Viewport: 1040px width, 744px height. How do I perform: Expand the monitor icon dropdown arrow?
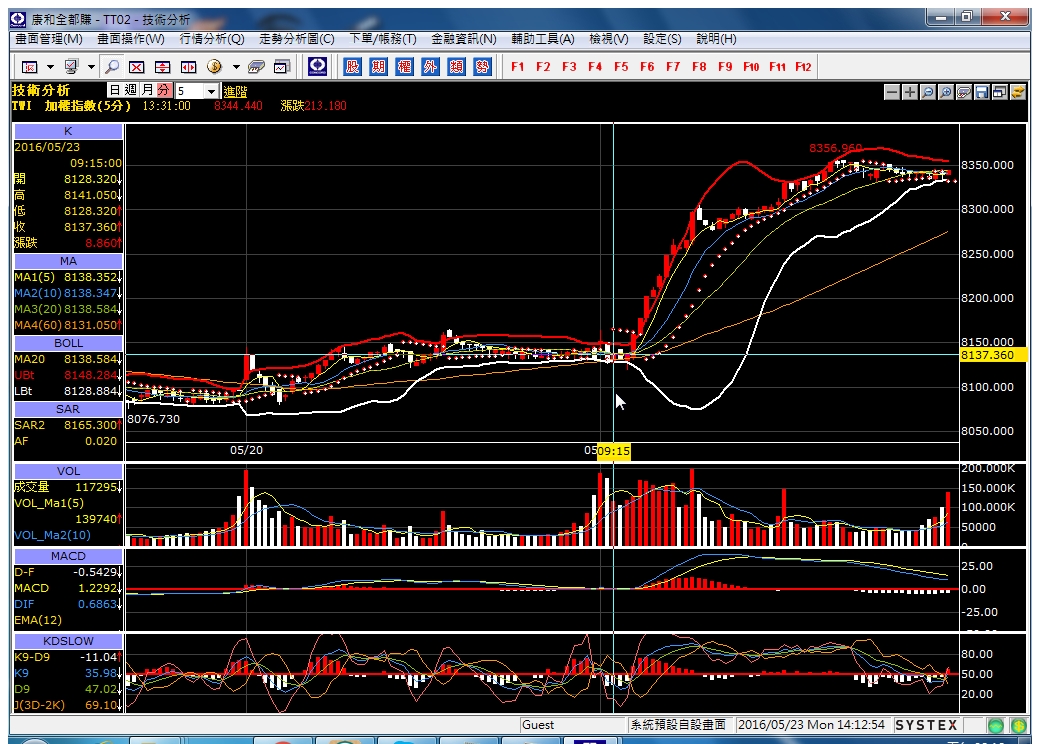click(x=91, y=67)
